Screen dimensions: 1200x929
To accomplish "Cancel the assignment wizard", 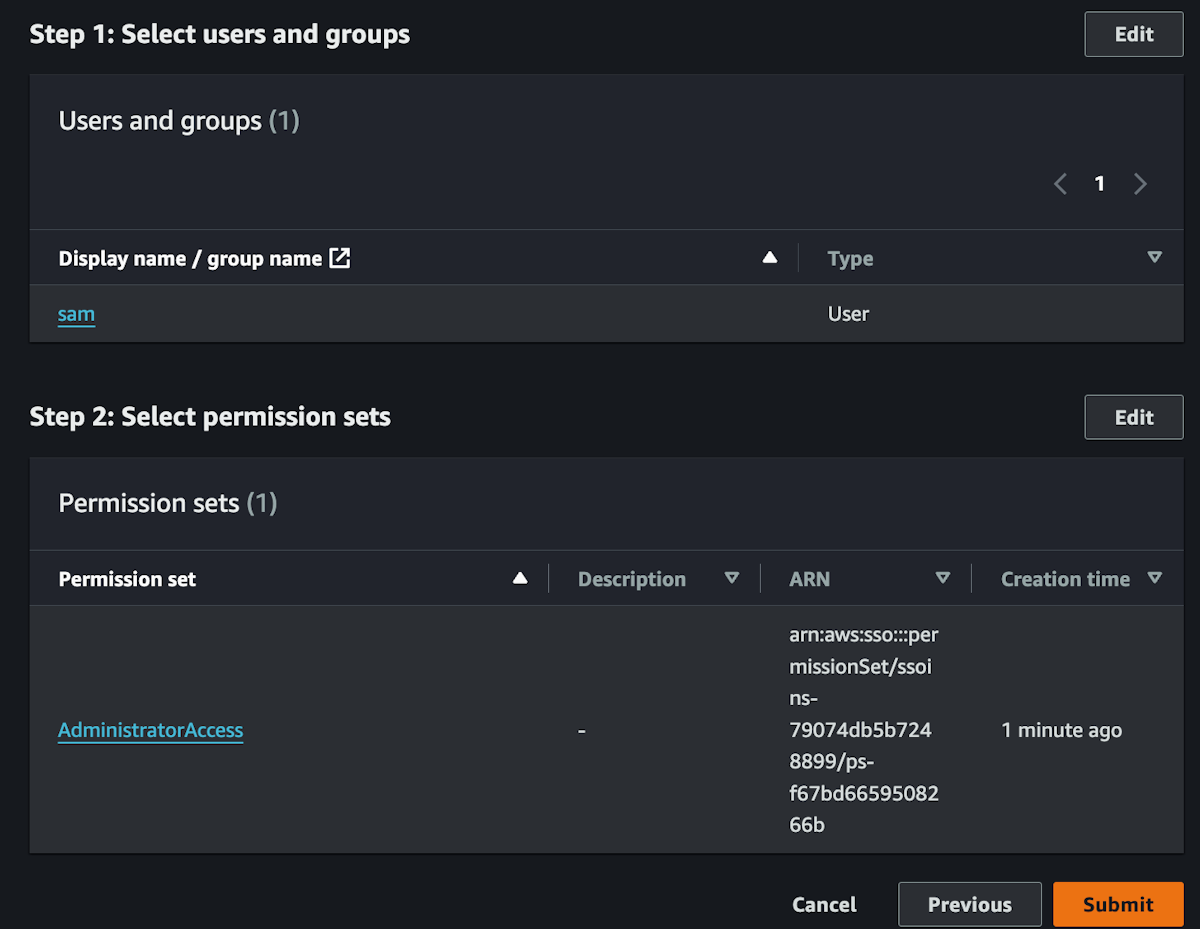I will pos(824,904).
